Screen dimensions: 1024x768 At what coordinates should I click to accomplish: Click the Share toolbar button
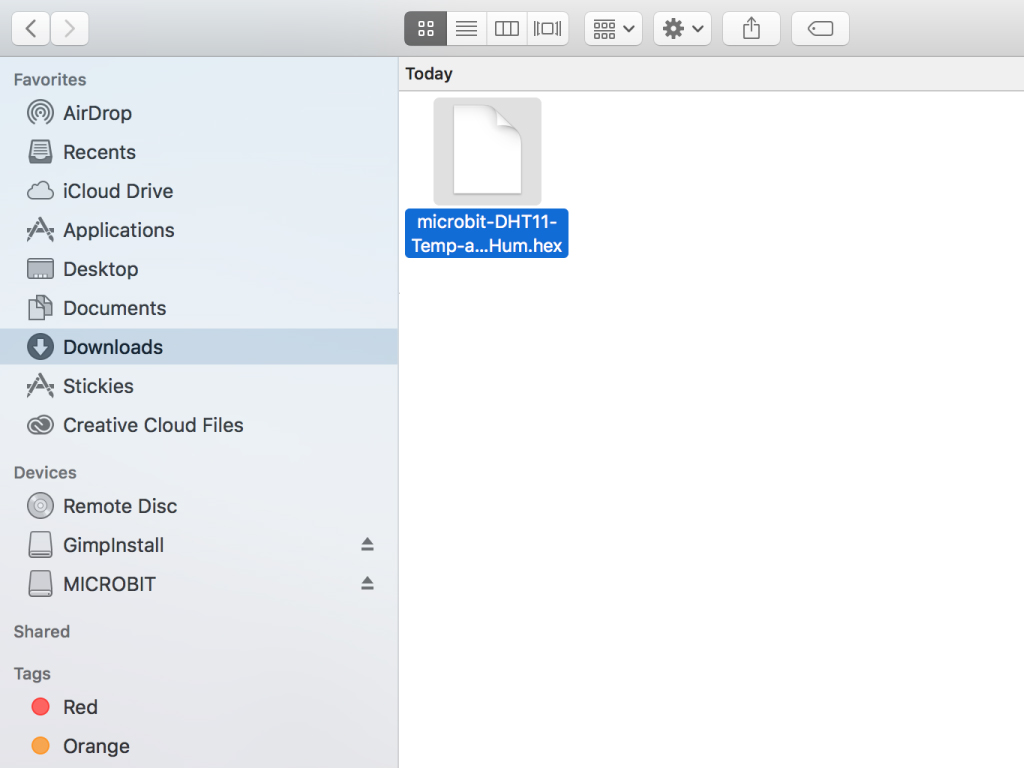[751, 29]
